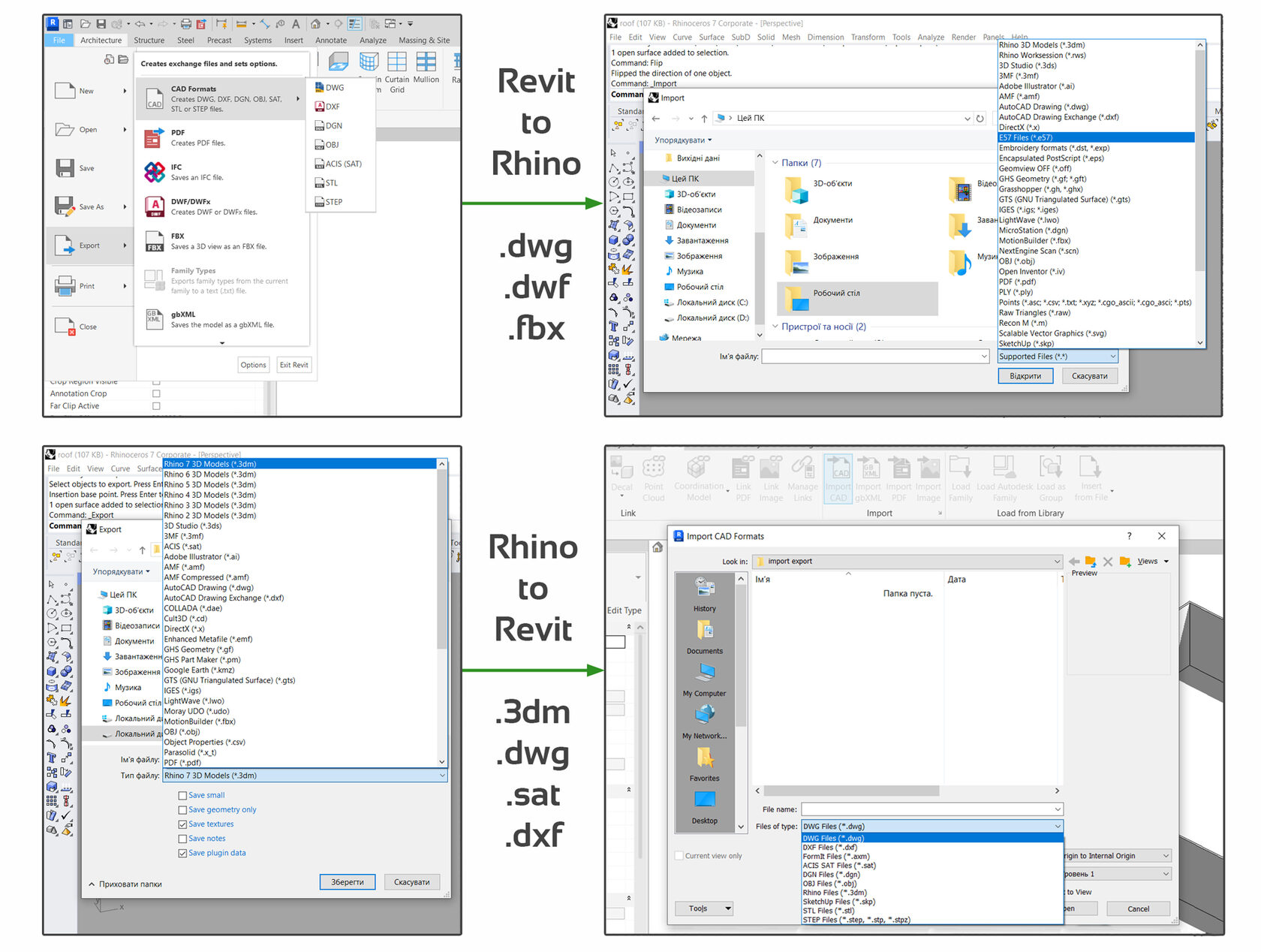Click Відкрити button in Rhino Import dialog

tap(1025, 376)
